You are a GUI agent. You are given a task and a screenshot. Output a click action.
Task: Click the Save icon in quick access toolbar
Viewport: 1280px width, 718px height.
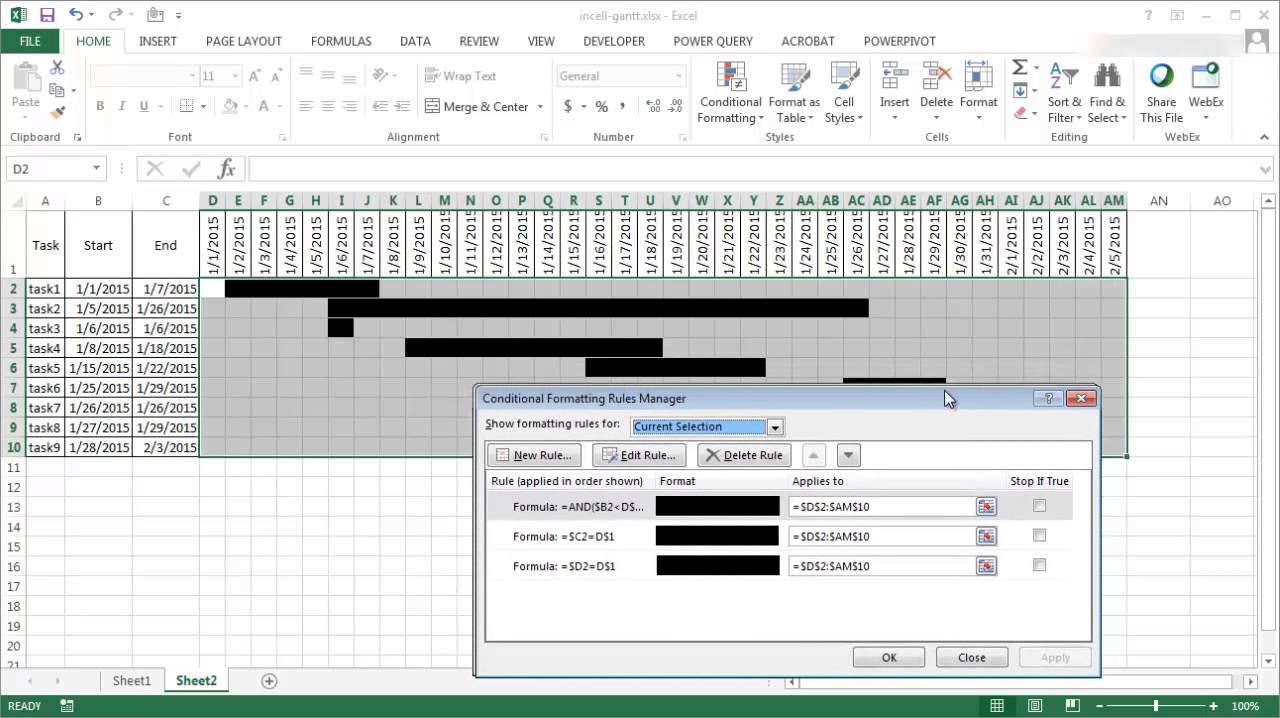pos(47,15)
